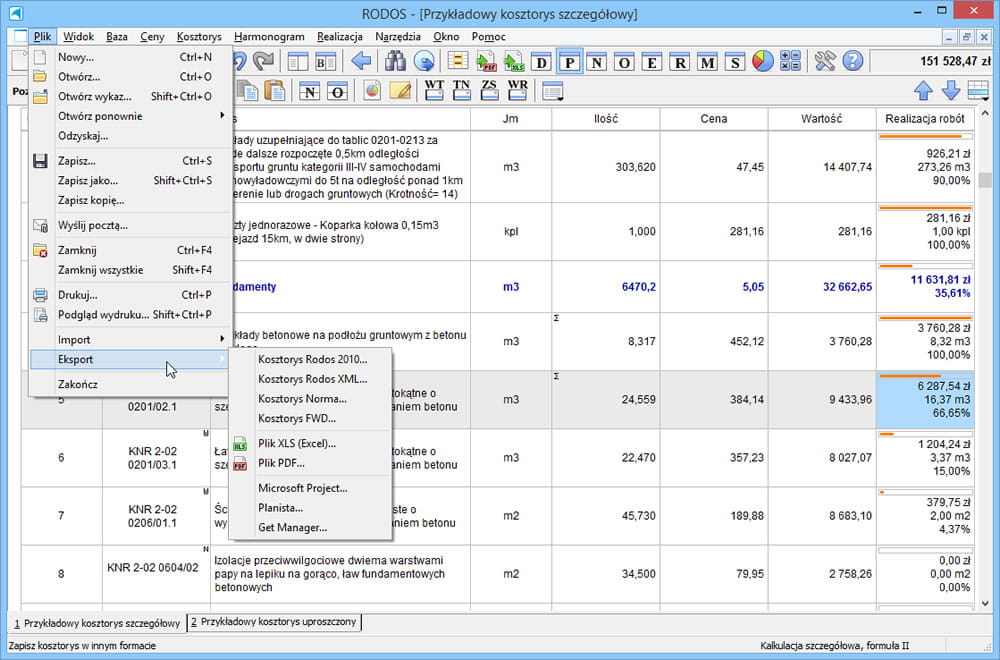Toggle the R view button in toolbar
This screenshot has height=660, width=1000.
(680, 62)
